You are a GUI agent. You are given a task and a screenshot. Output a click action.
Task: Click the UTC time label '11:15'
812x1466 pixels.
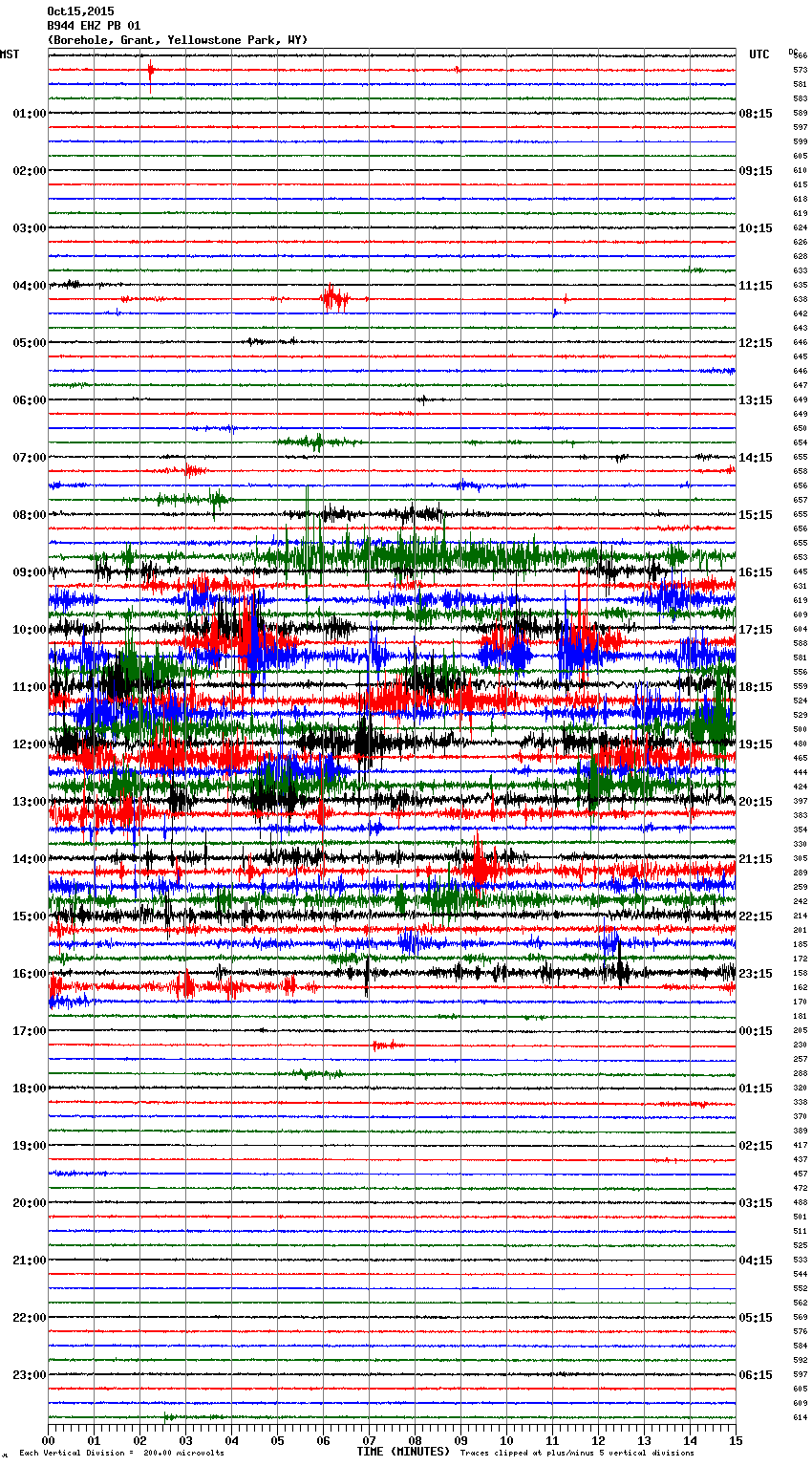point(756,286)
